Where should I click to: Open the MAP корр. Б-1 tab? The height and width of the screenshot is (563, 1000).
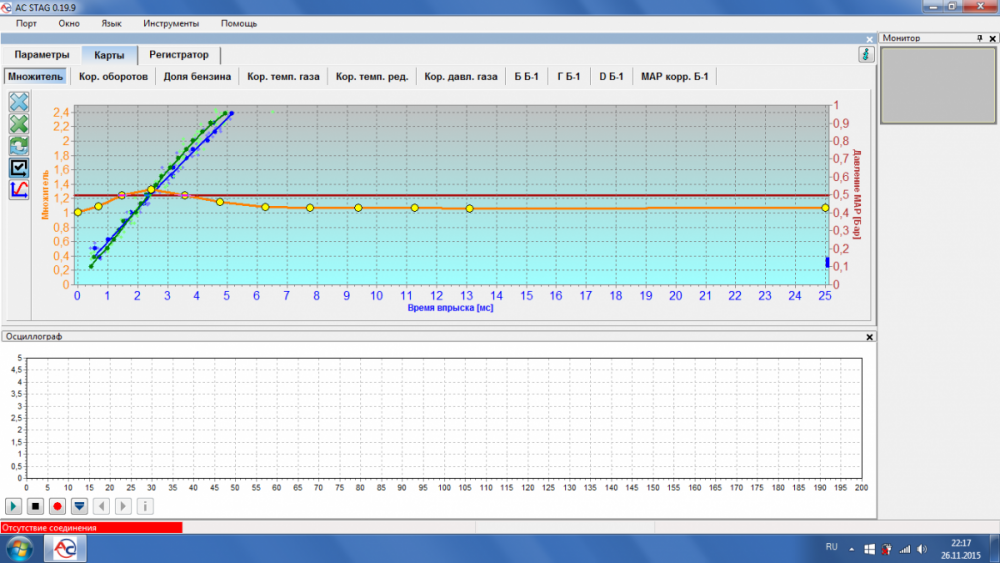(x=674, y=77)
